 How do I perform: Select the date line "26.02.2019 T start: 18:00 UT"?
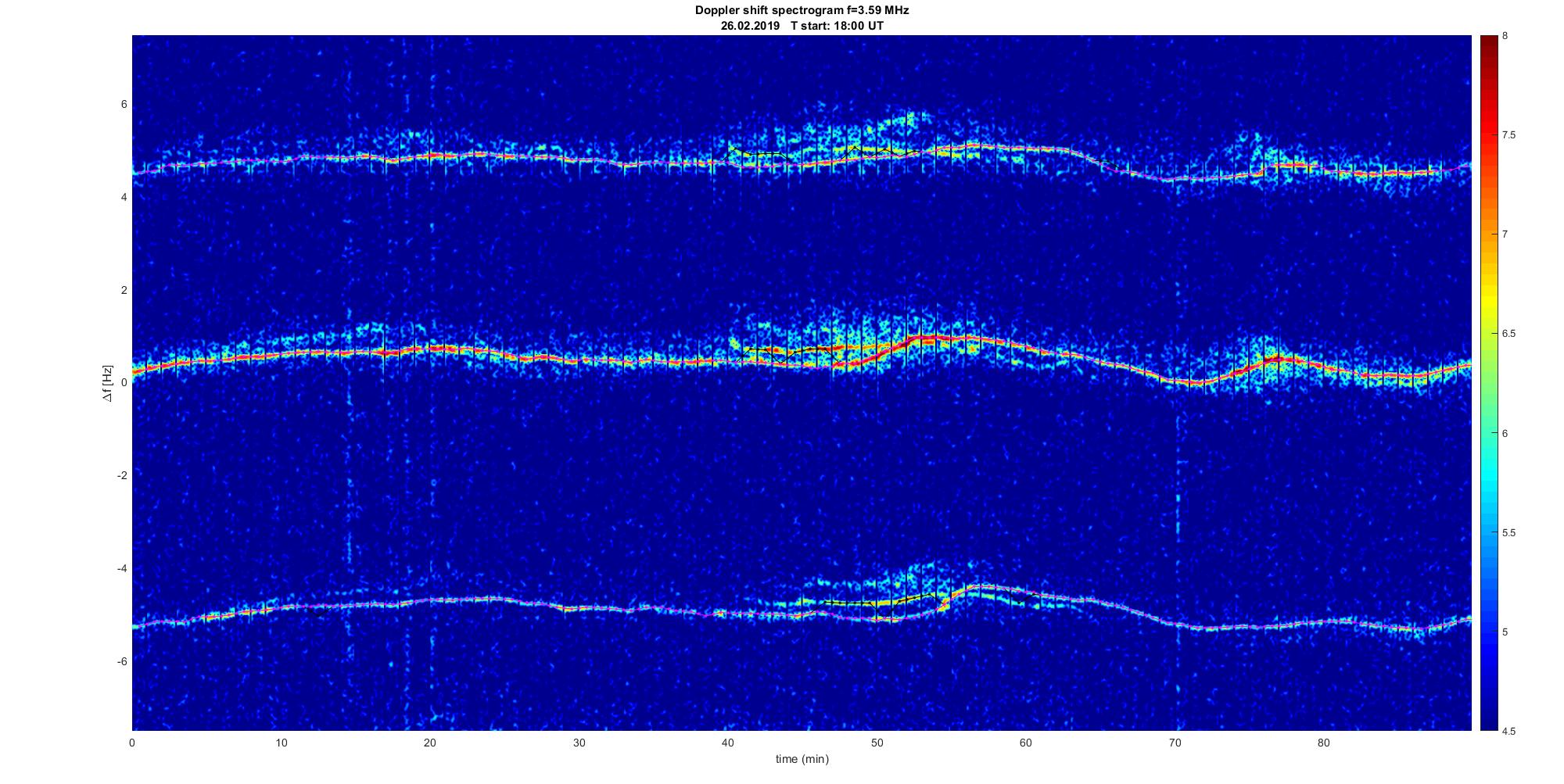click(802, 26)
